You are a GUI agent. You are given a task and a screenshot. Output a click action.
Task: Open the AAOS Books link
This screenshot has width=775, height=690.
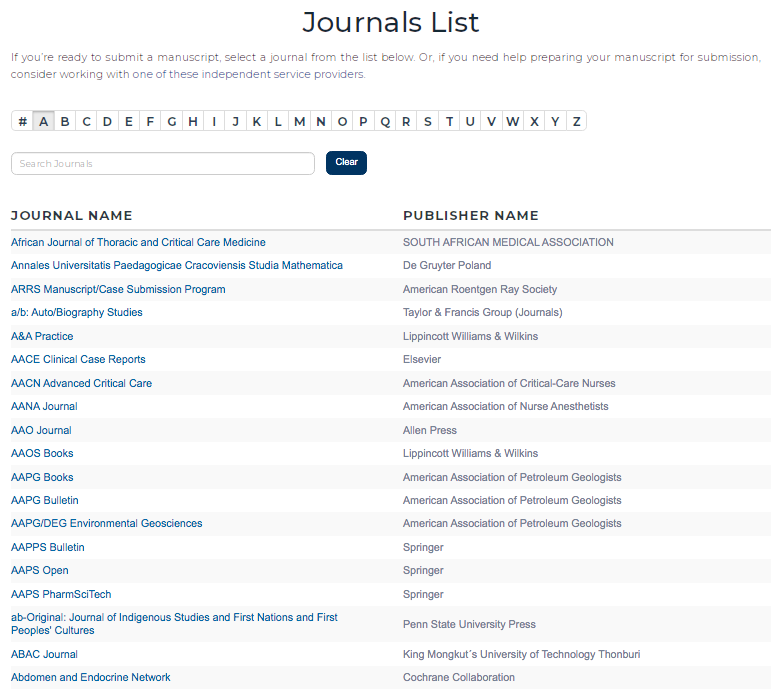pyautogui.click(x=42, y=453)
